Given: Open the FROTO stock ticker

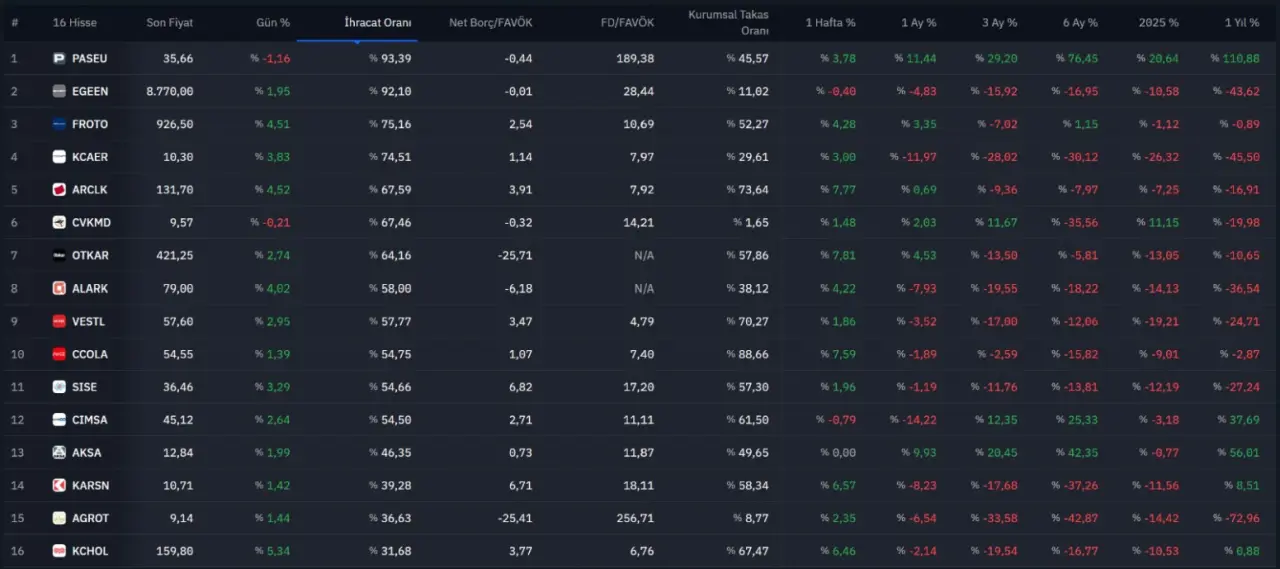Looking at the screenshot, I should (x=90, y=125).
